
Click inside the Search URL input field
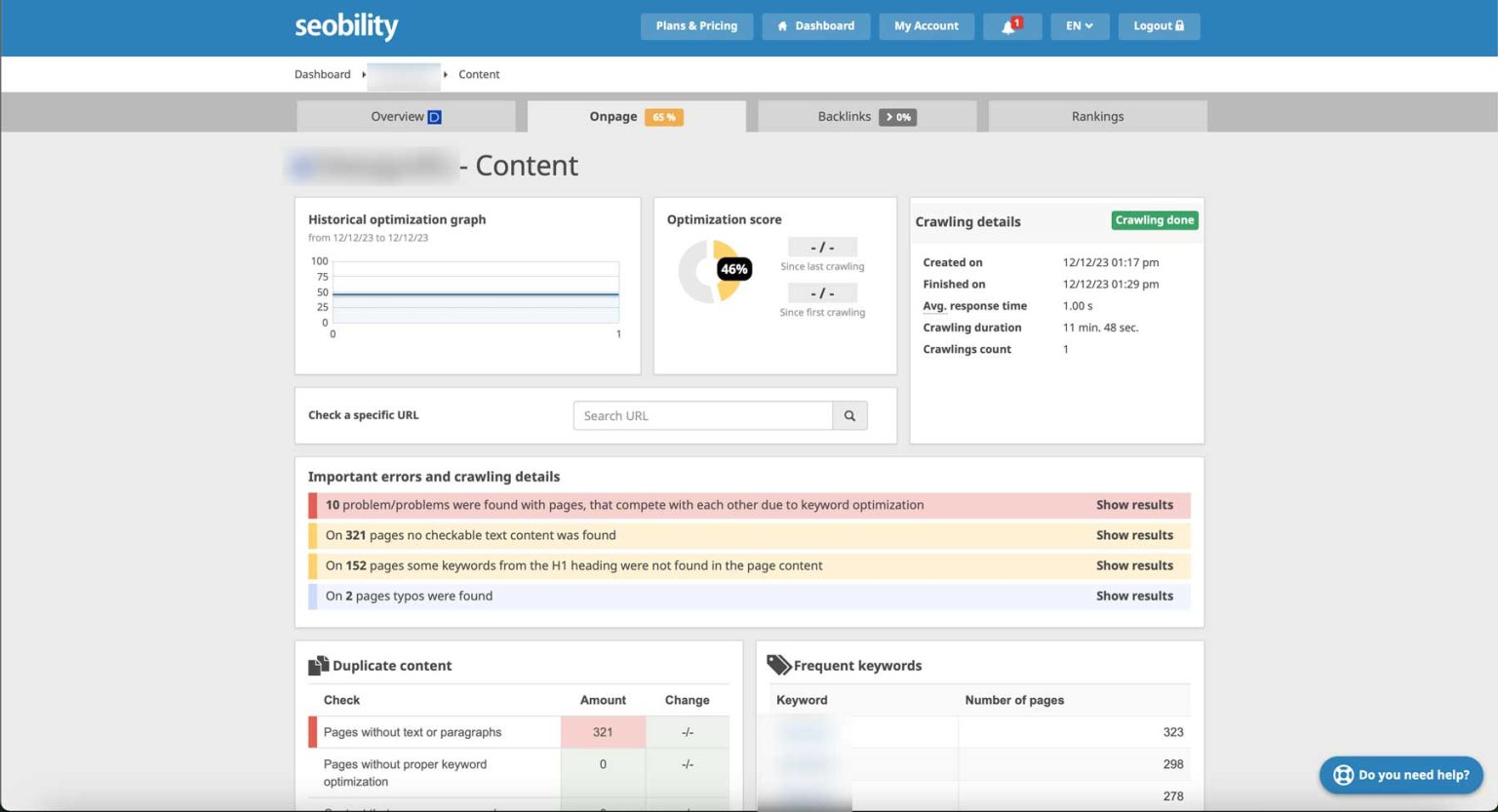(x=703, y=415)
